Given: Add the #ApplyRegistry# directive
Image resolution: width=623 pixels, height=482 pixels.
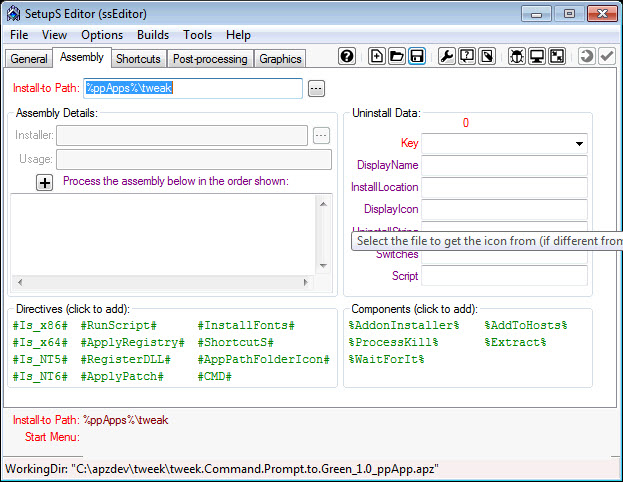Looking at the screenshot, I should click(132, 343).
